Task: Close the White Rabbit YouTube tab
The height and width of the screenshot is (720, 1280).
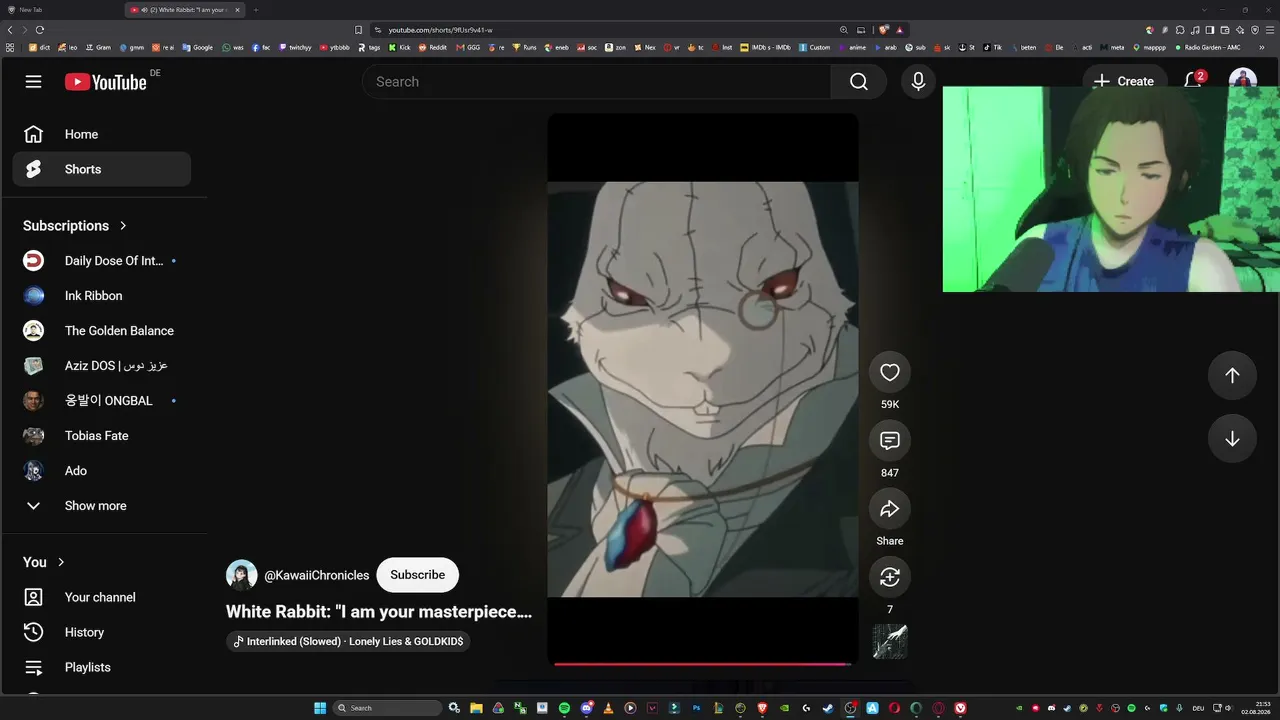Action: pyautogui.click(x=238, y=9)
